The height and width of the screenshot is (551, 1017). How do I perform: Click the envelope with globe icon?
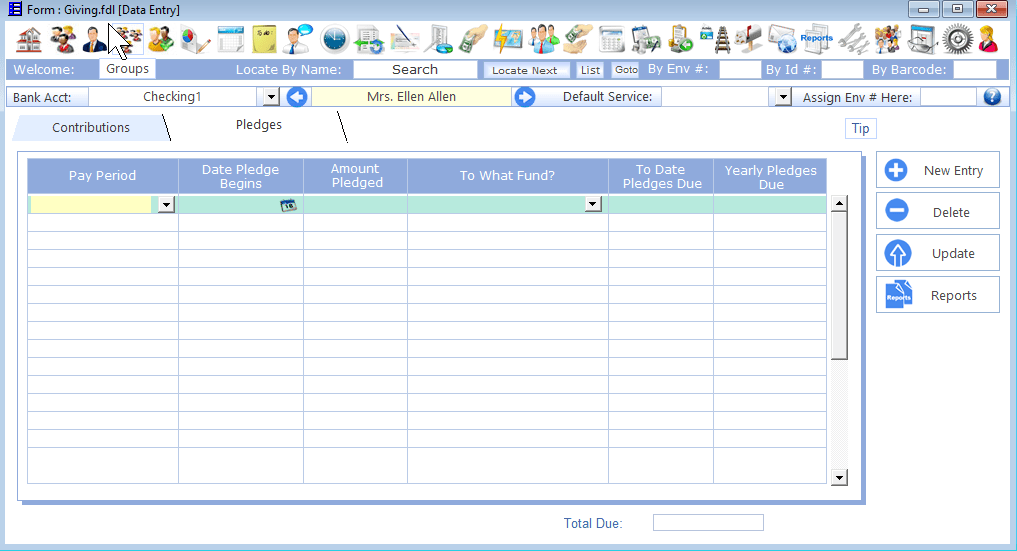[x=782, y=40]
